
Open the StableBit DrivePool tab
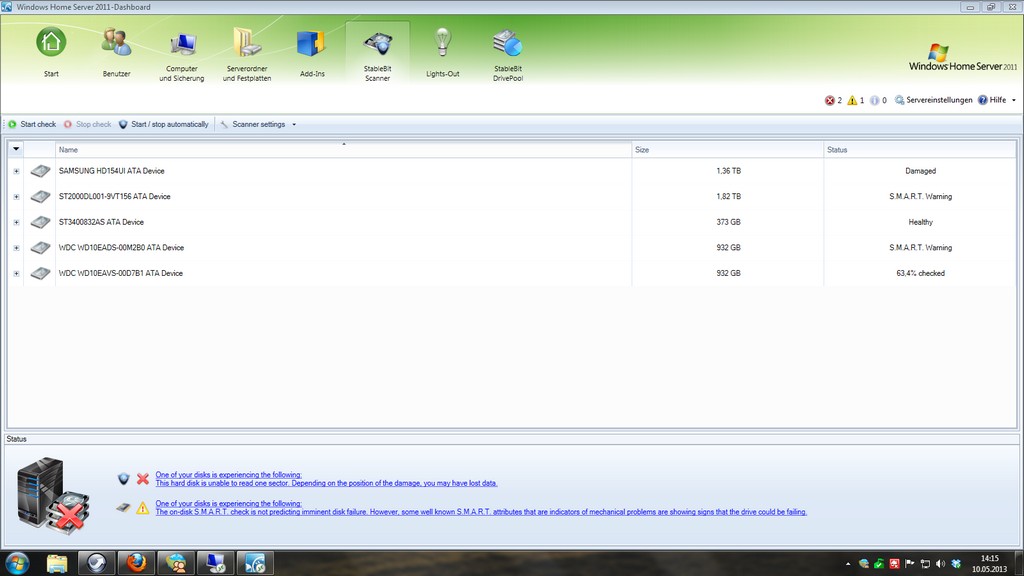click(x=508, y=53)
